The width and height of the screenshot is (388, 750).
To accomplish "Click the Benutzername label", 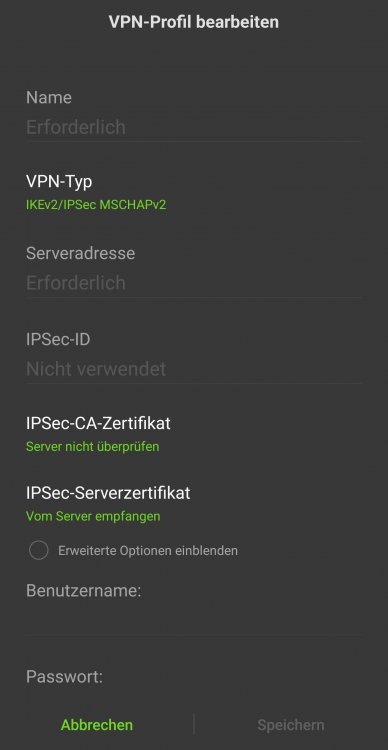I will [83, 591].
